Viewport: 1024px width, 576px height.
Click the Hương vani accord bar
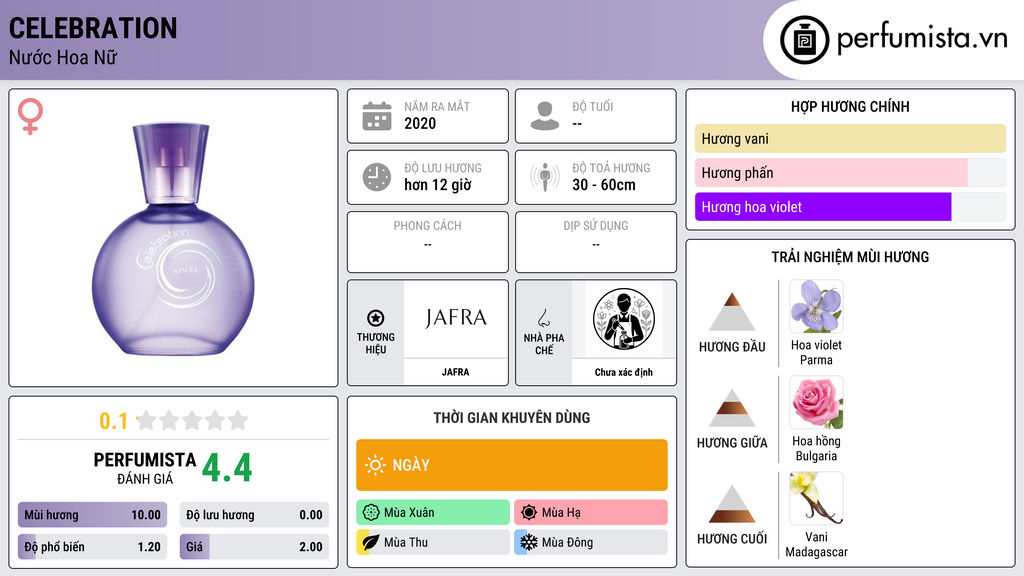[850, 138]
